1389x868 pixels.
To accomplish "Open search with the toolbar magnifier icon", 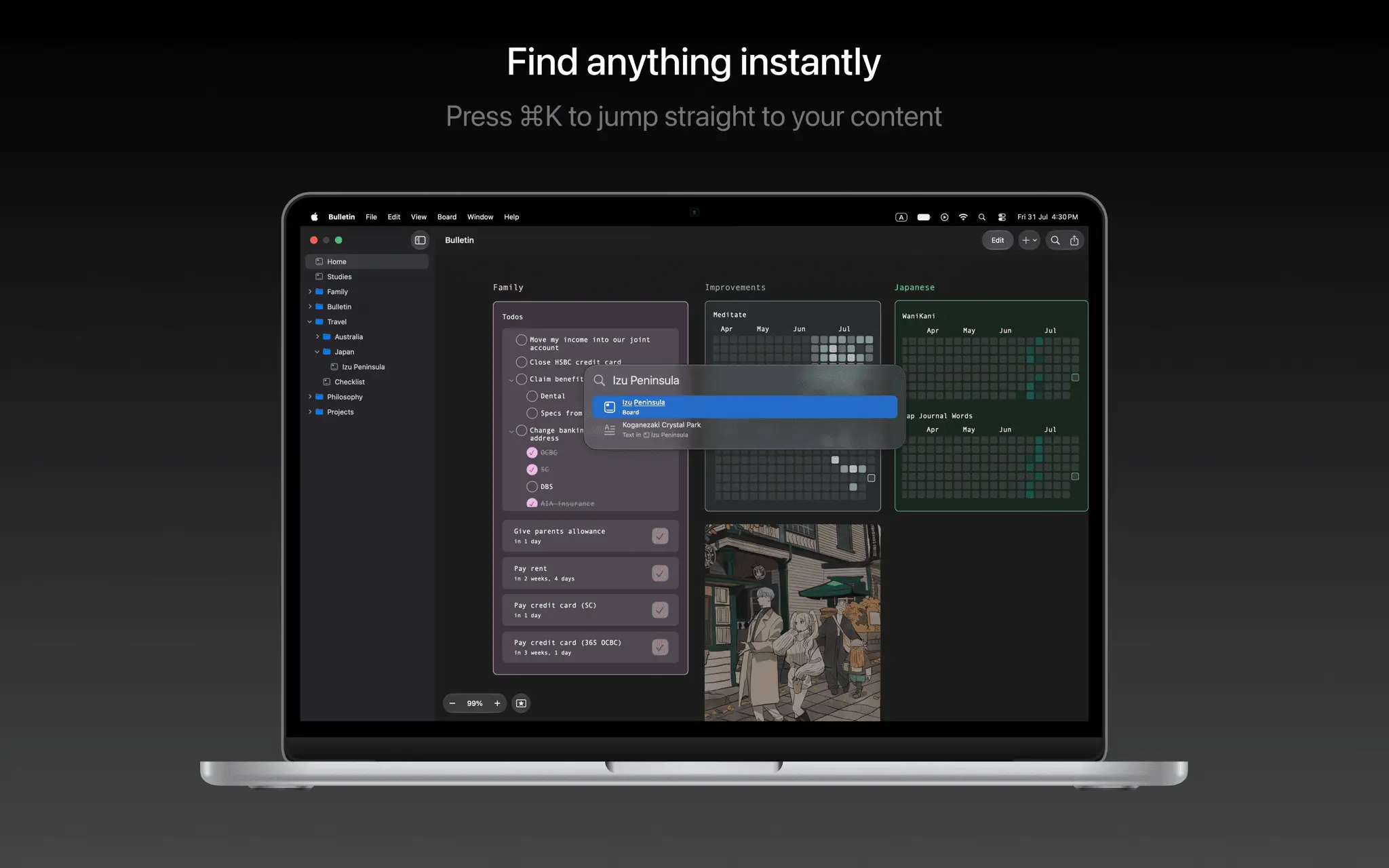I will coord(1055,240).
